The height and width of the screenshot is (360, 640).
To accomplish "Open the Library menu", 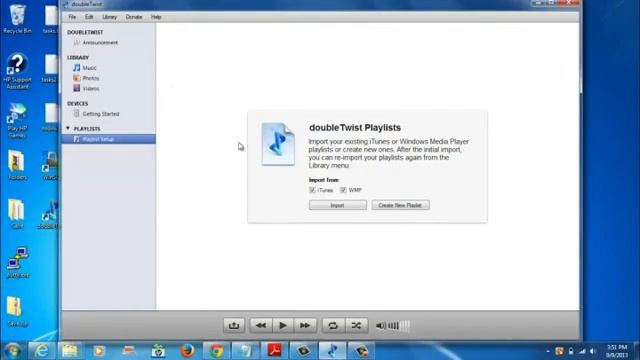I will coord(109,17).
